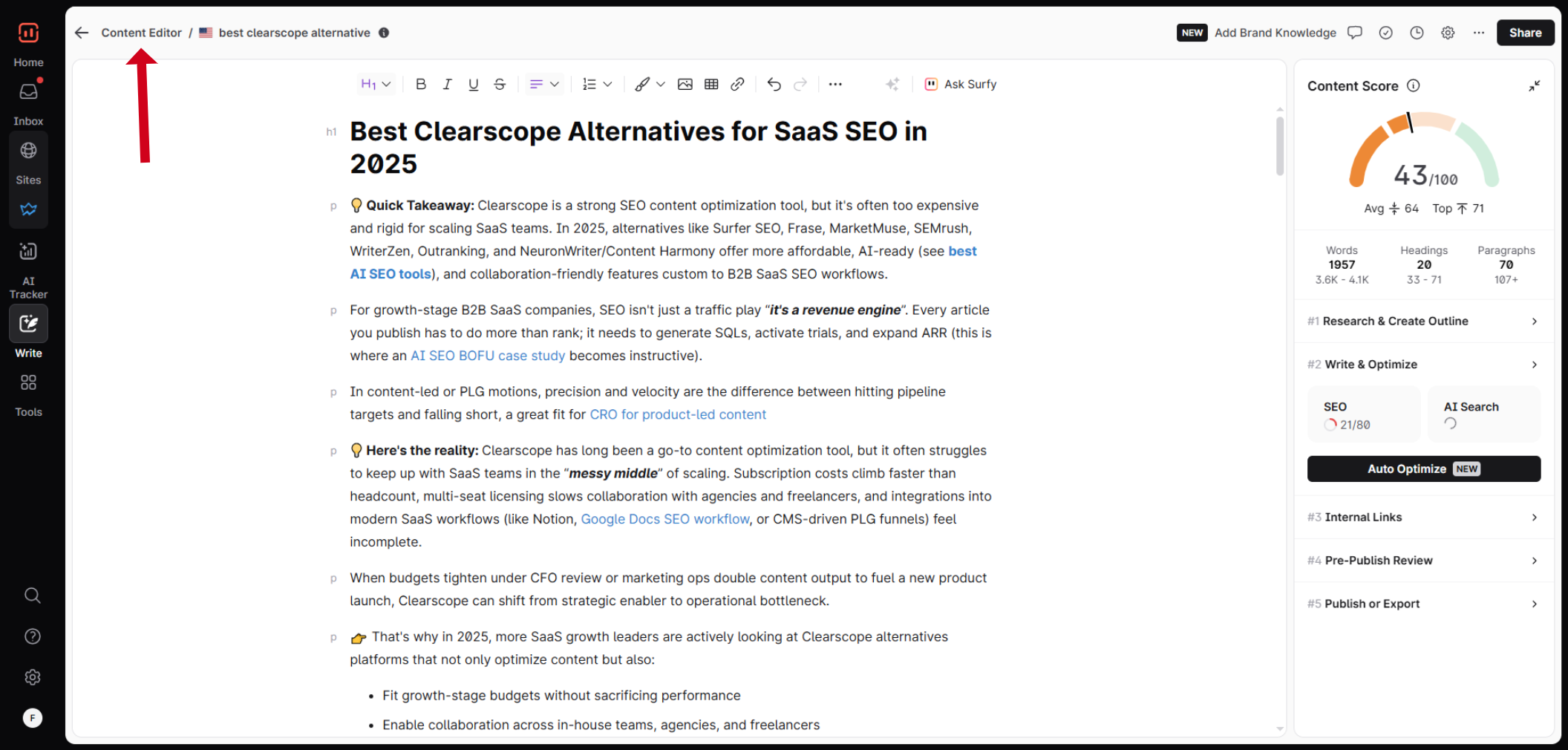1568x750 pixels.
Task: Click the user avatar F
Action: click(x=32, y=718)
